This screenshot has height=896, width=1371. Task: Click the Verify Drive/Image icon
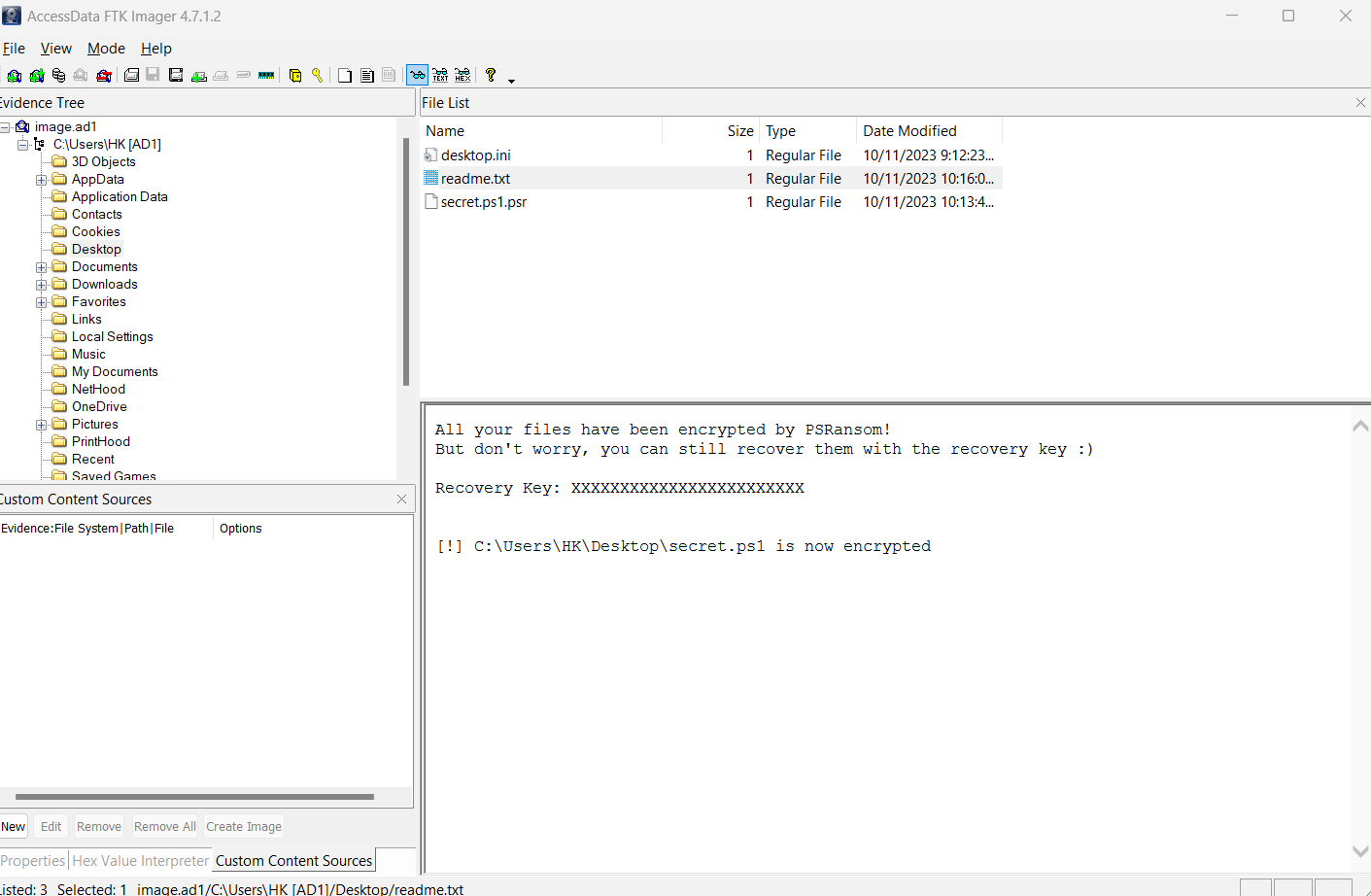244,76
